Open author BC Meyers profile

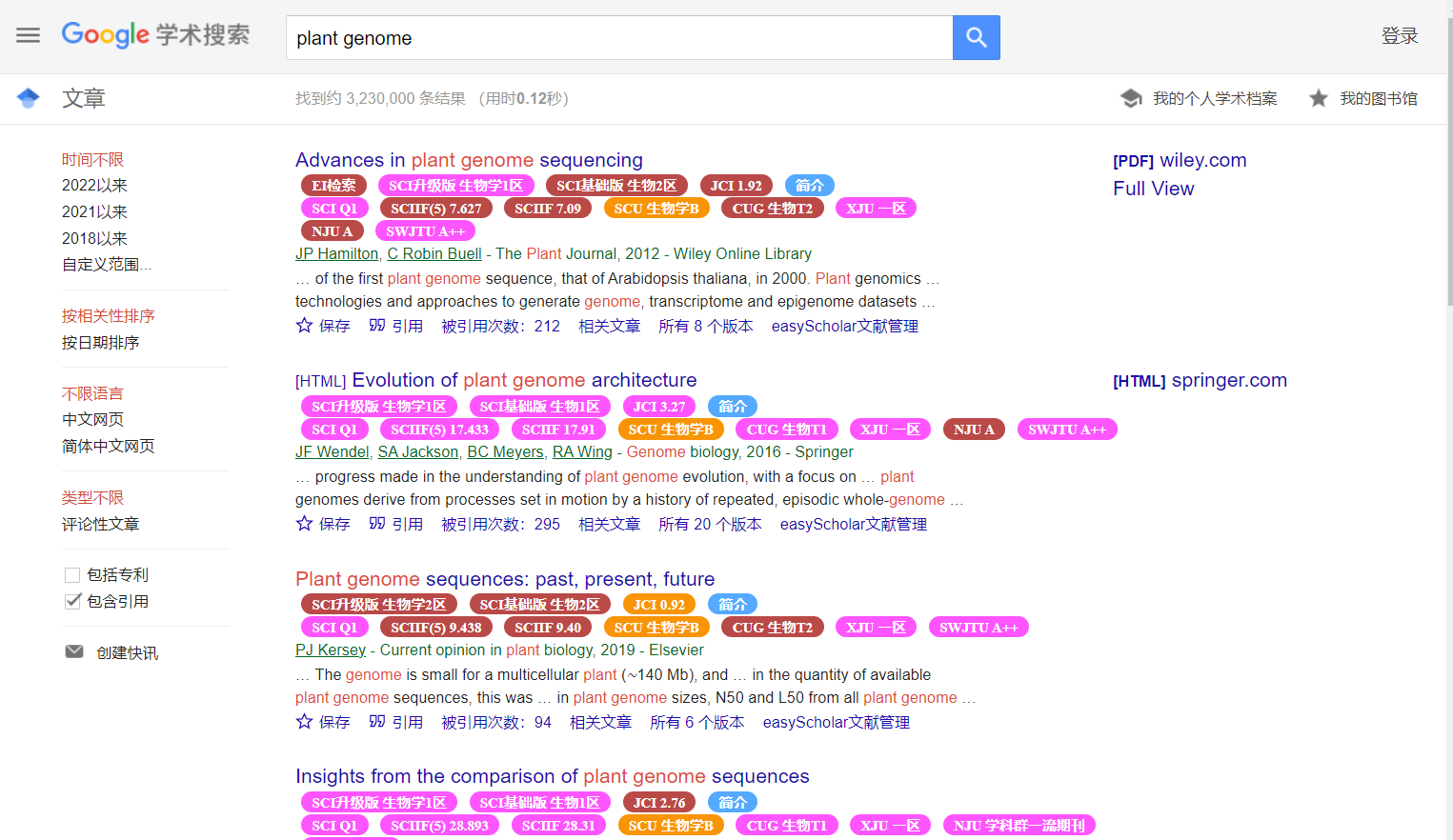tap(505, 451)
